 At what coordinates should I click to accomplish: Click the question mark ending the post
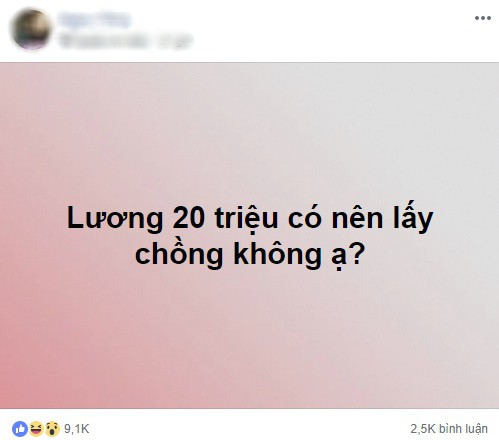tap(356, 253)
